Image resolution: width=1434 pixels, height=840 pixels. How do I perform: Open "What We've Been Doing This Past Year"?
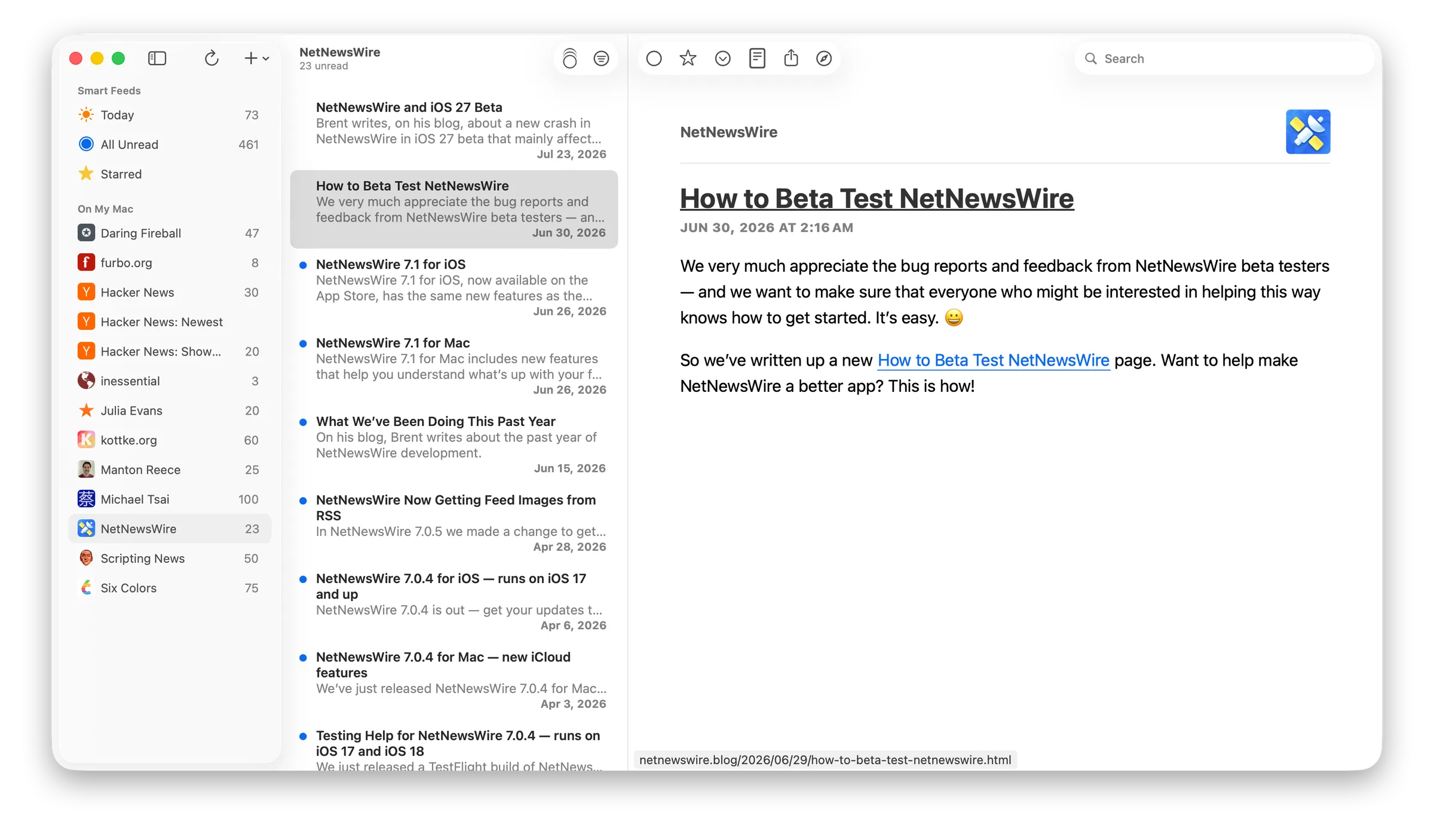click(454, 445)
